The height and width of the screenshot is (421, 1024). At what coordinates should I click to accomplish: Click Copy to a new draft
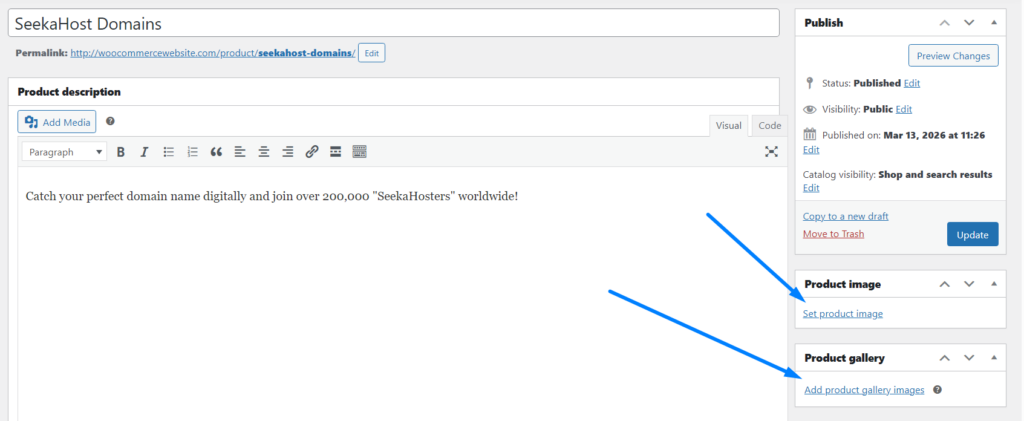pyautogui.click(x=846, y=216)
